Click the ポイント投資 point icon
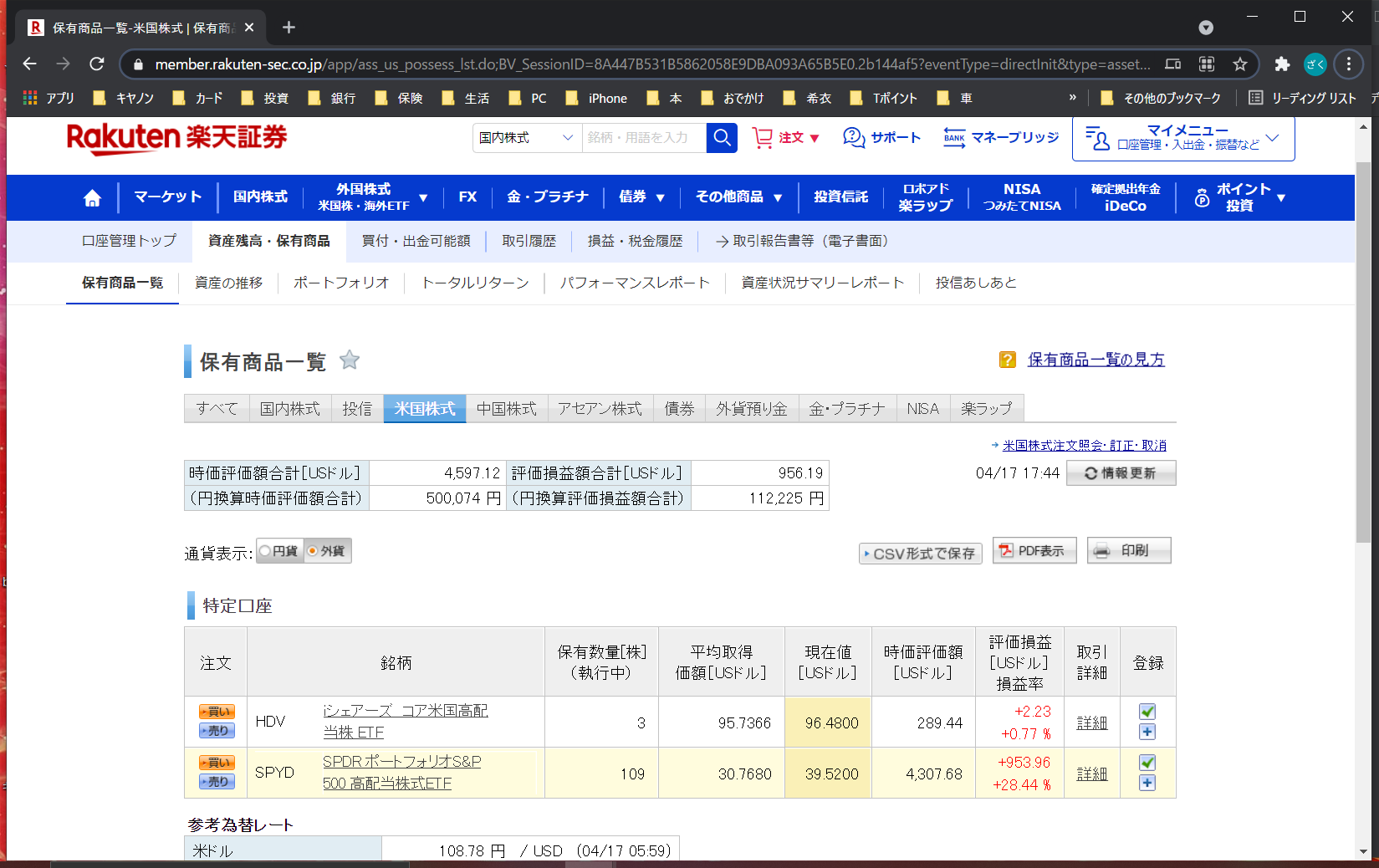Image resolution: width=1379 pixels, height=868 pixels. 1202,197
